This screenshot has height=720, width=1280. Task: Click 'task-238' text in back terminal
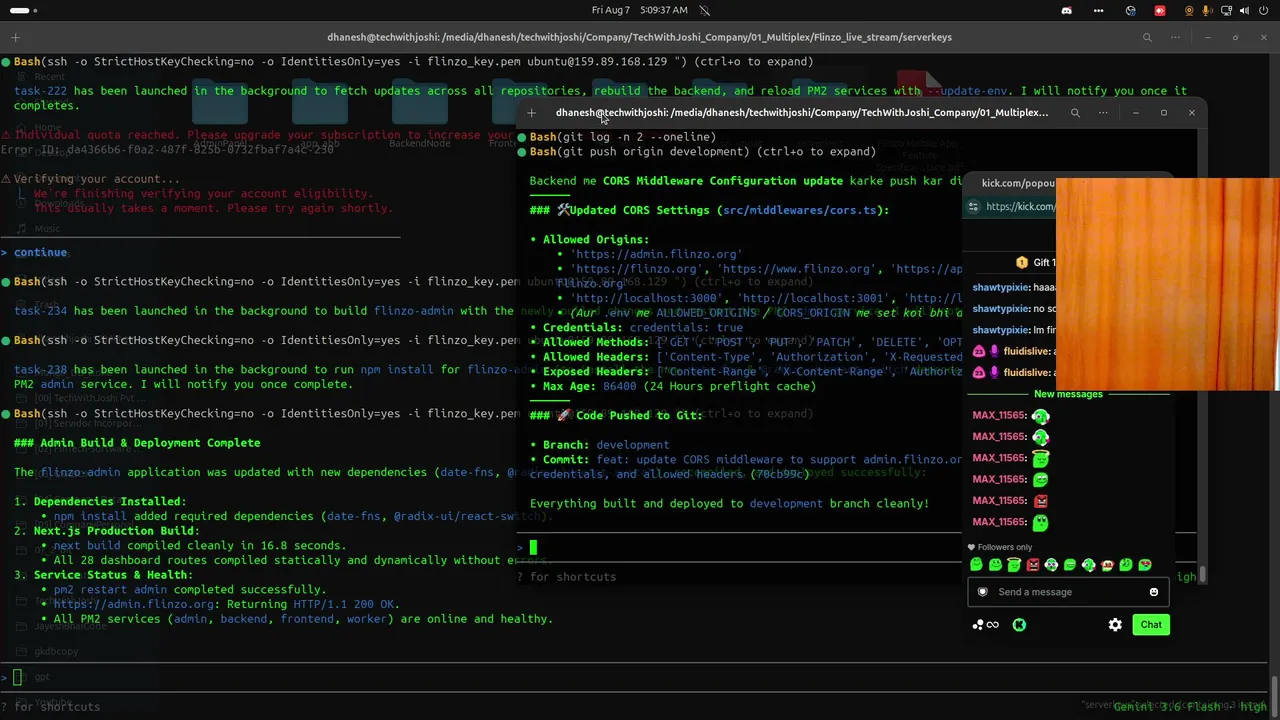coord(40,370)
